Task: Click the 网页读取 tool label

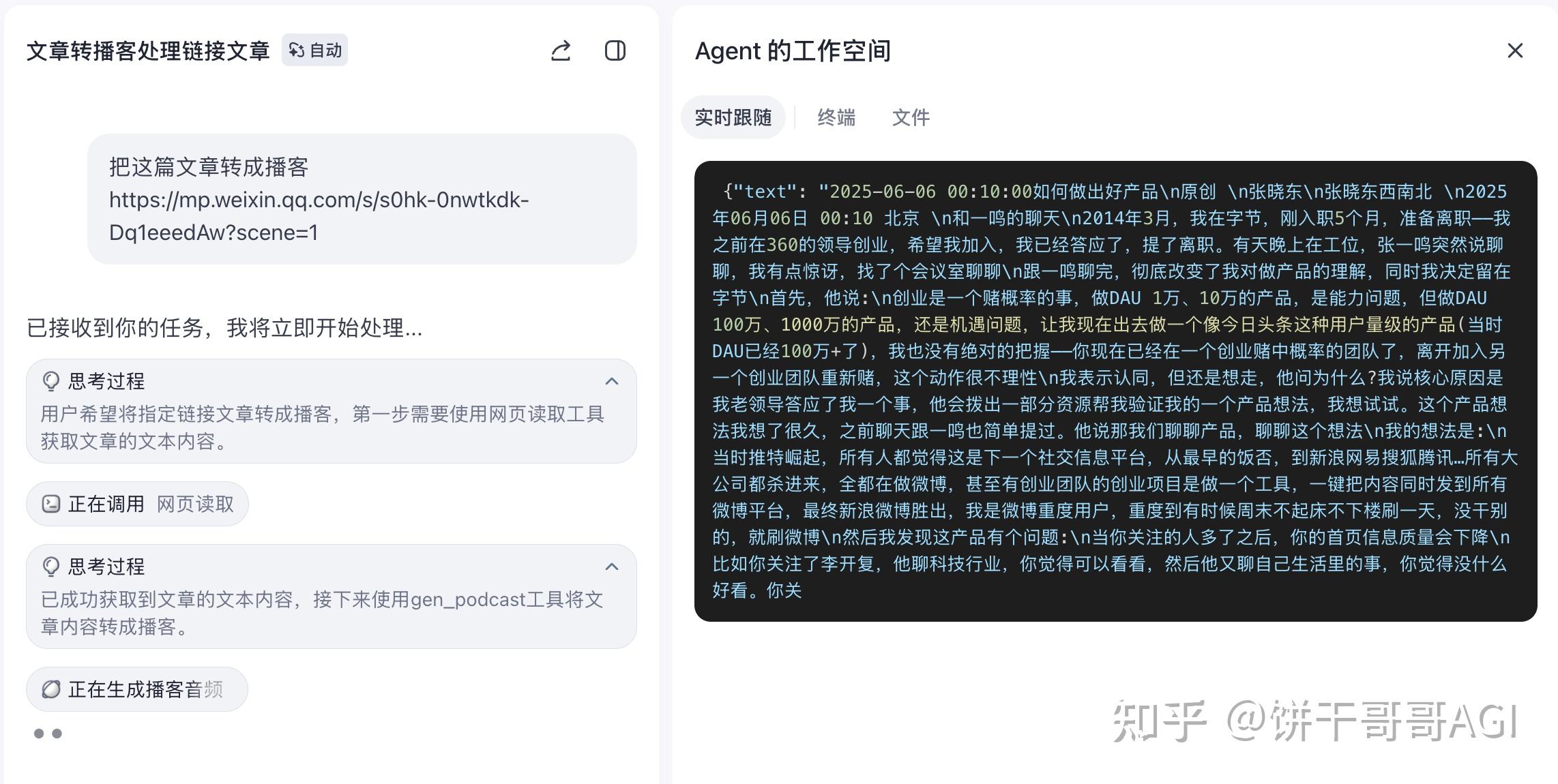Action: pos(195,504)
